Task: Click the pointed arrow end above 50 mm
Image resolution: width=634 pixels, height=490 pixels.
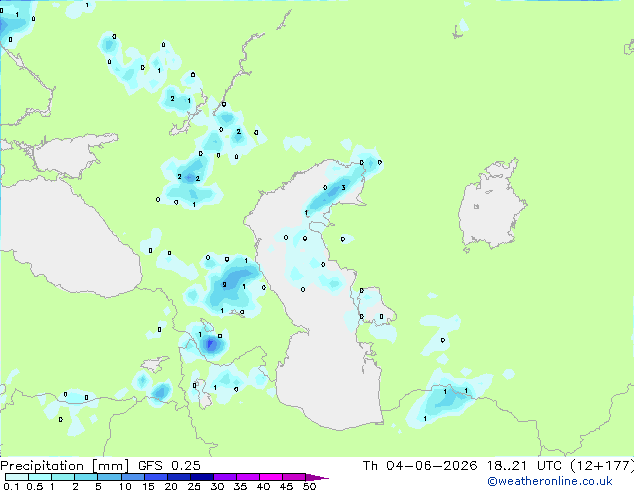Action: tap(317, 477)
